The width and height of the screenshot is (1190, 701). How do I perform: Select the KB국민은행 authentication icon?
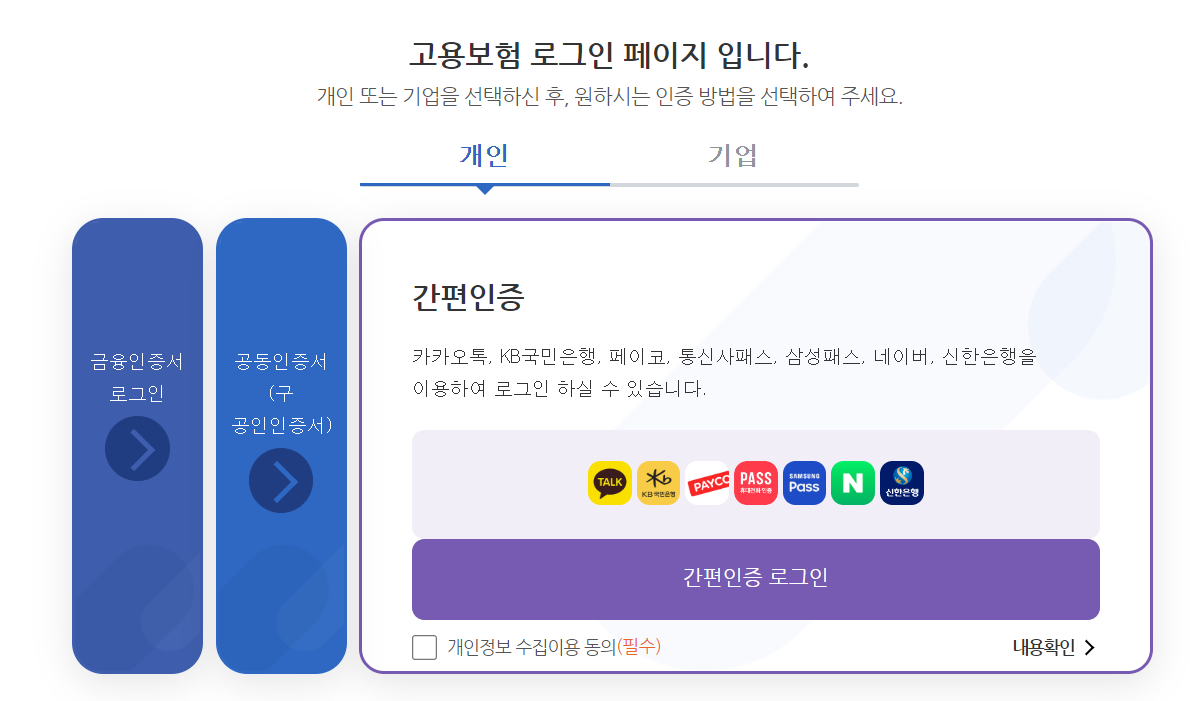coord(659,482)
